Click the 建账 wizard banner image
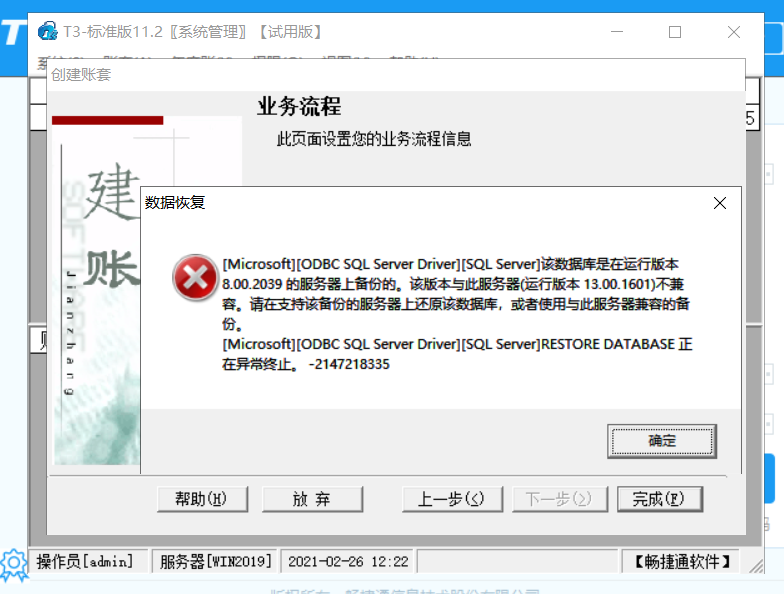The image size is (784, 594). pyautogui.click(x=96, y=290)
